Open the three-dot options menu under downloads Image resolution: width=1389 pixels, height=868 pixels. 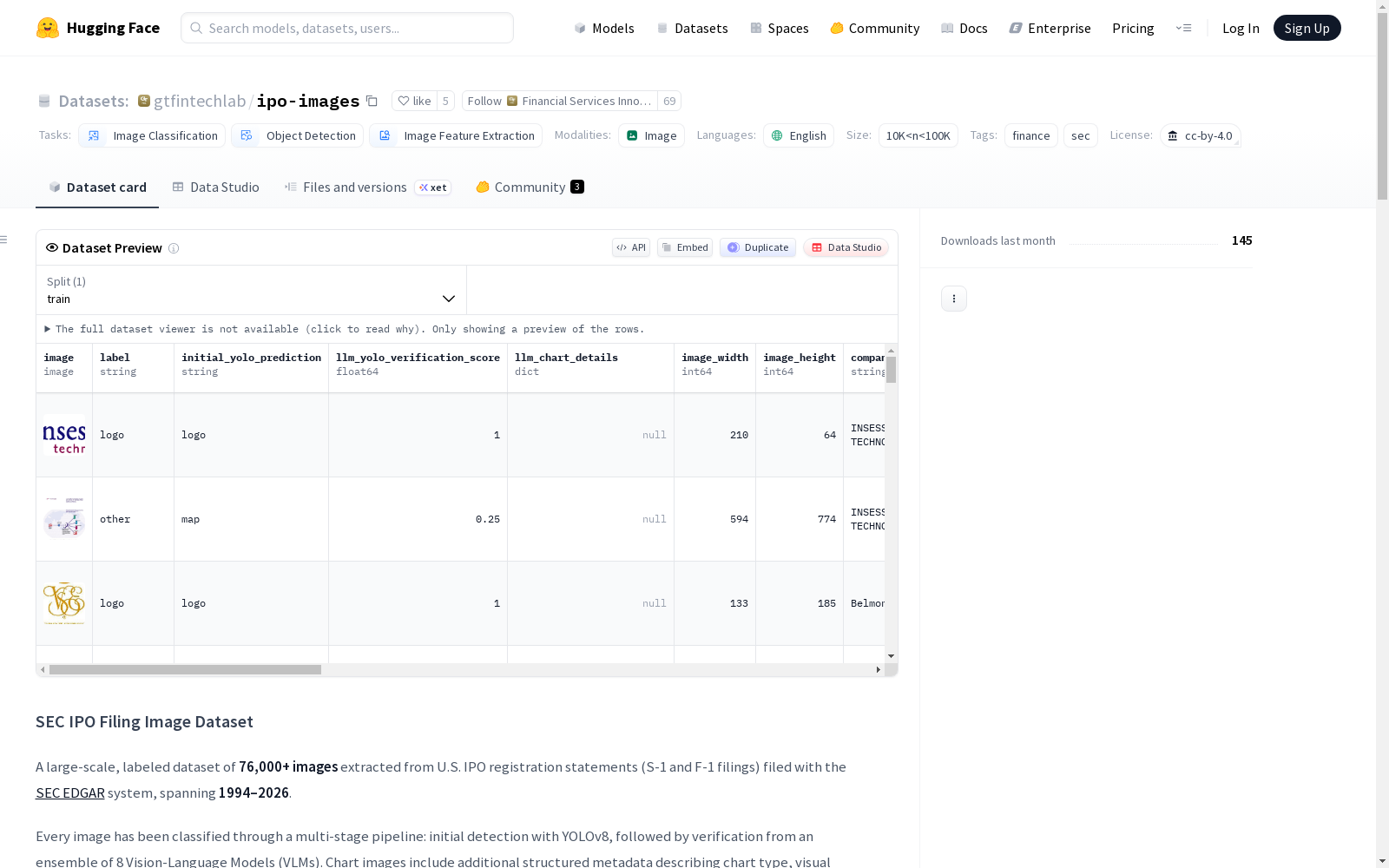coord(954,299)
